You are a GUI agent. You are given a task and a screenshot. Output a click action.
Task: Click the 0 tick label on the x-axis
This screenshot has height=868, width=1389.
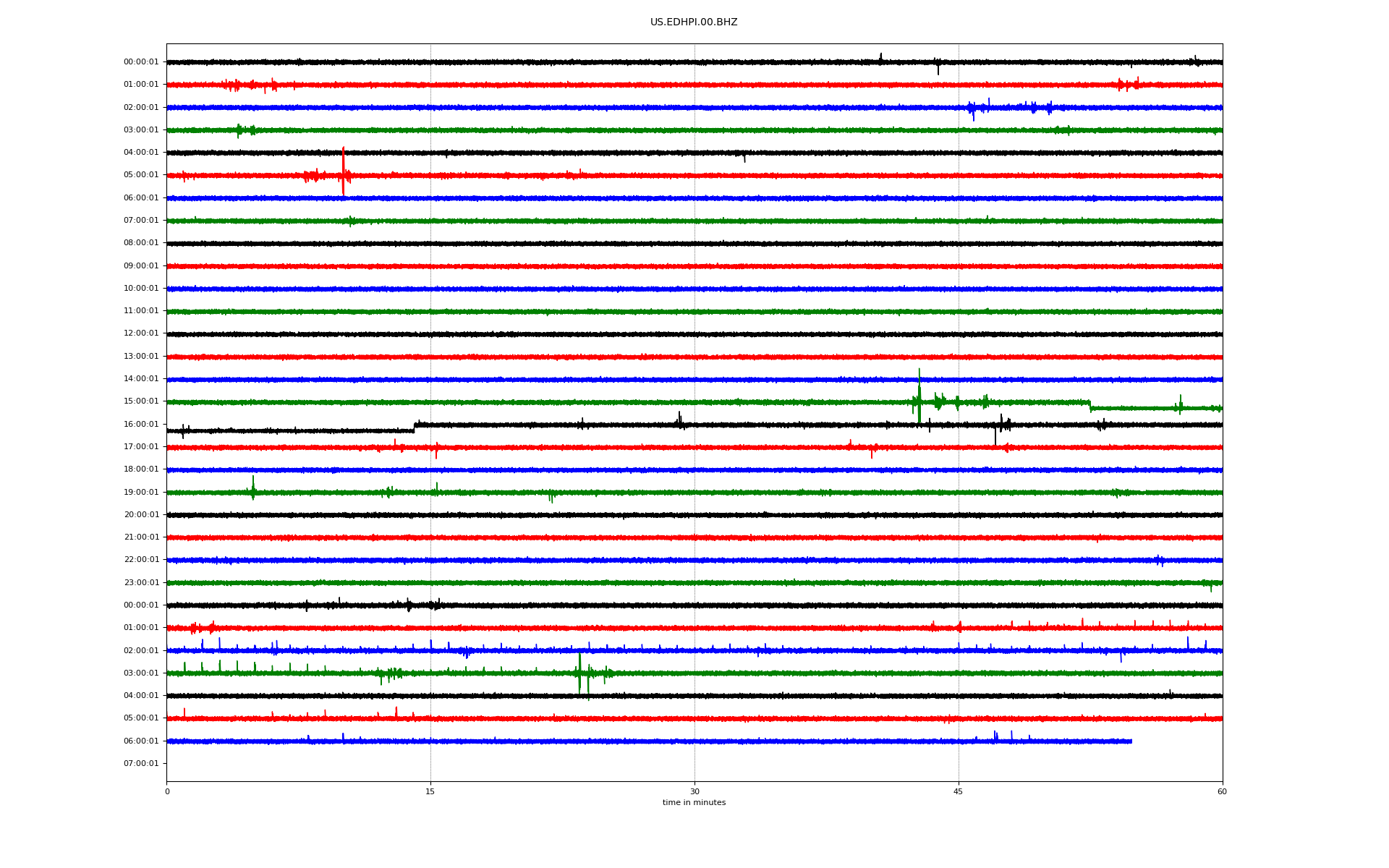point(167,791)
